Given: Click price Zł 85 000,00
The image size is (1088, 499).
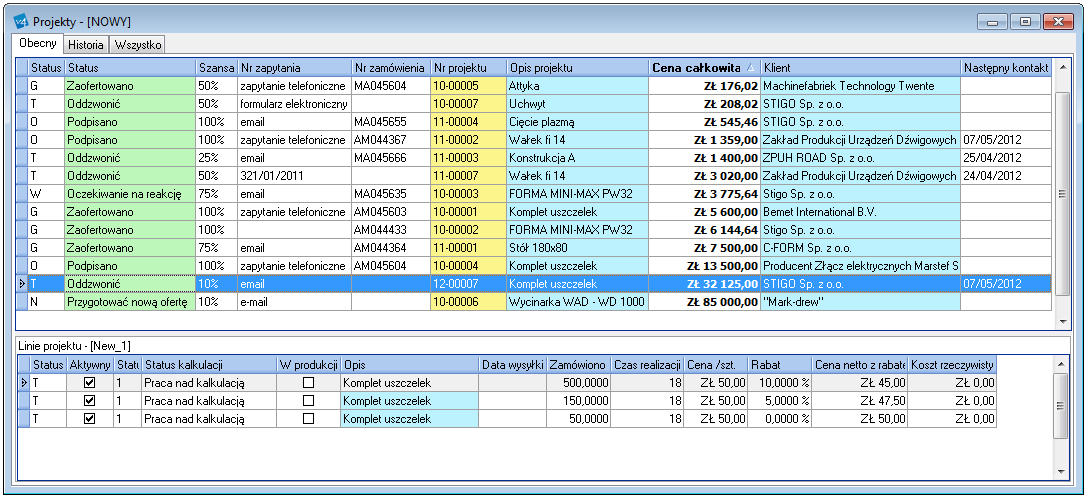Looking at the screenshot, I should [704, 302].
